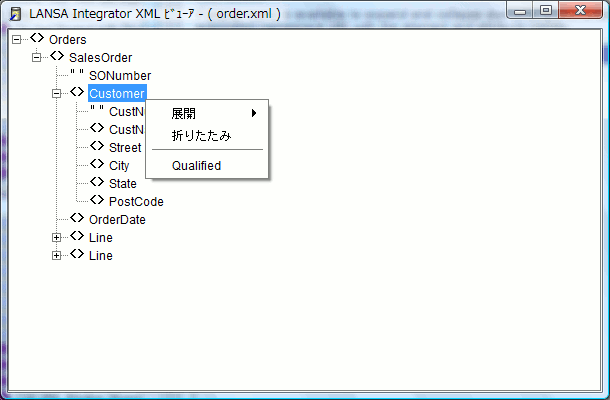Close the XML viewer window

pos(580,11)
